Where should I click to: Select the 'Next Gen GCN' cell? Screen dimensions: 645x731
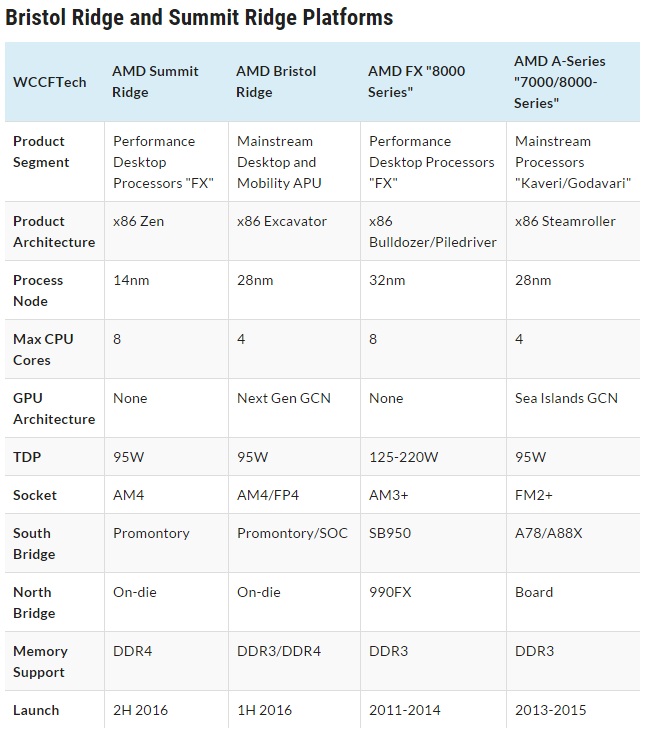(x=284, y=398)
